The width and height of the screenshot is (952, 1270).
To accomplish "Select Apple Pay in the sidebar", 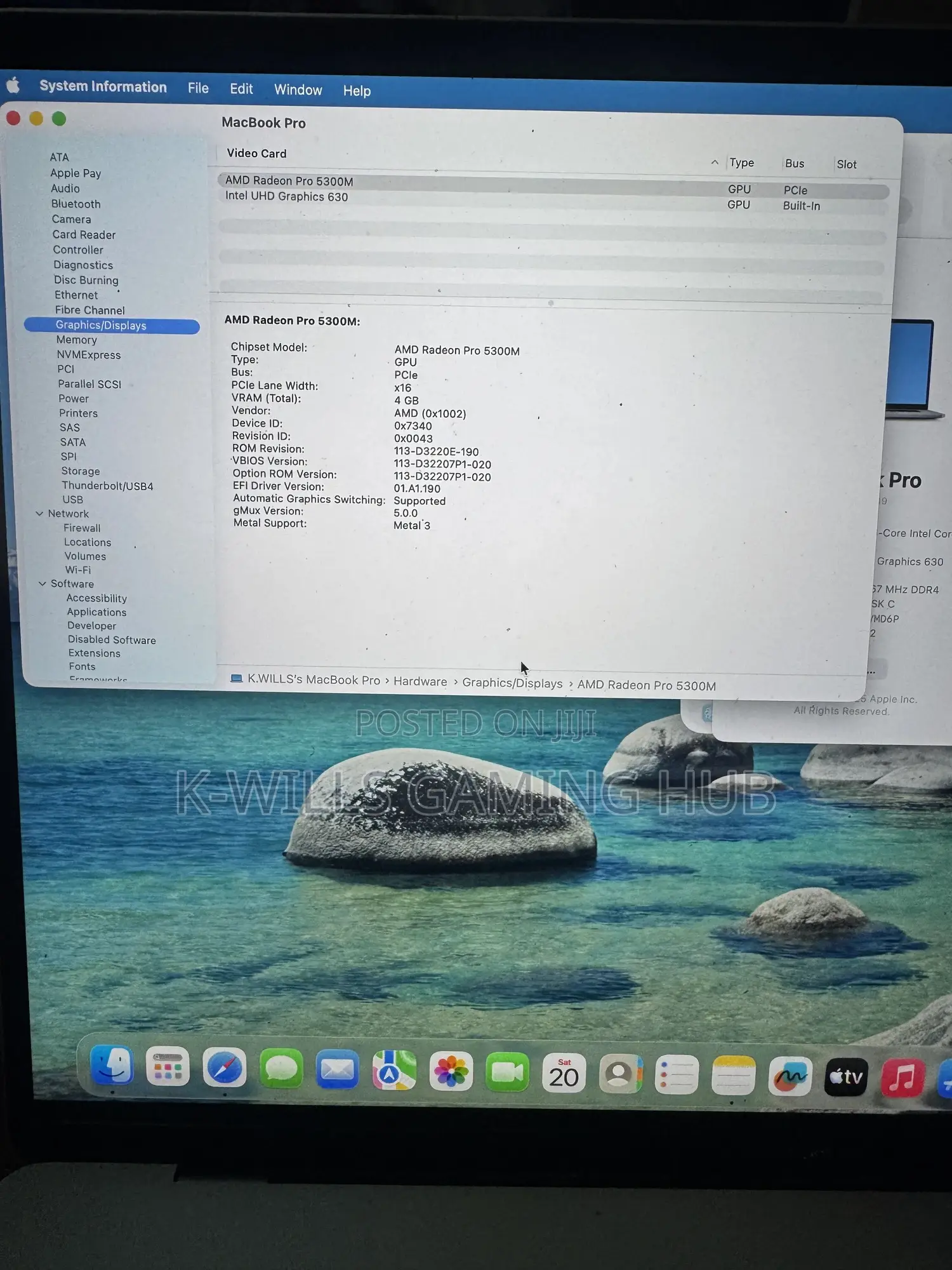I will (76, 173).
